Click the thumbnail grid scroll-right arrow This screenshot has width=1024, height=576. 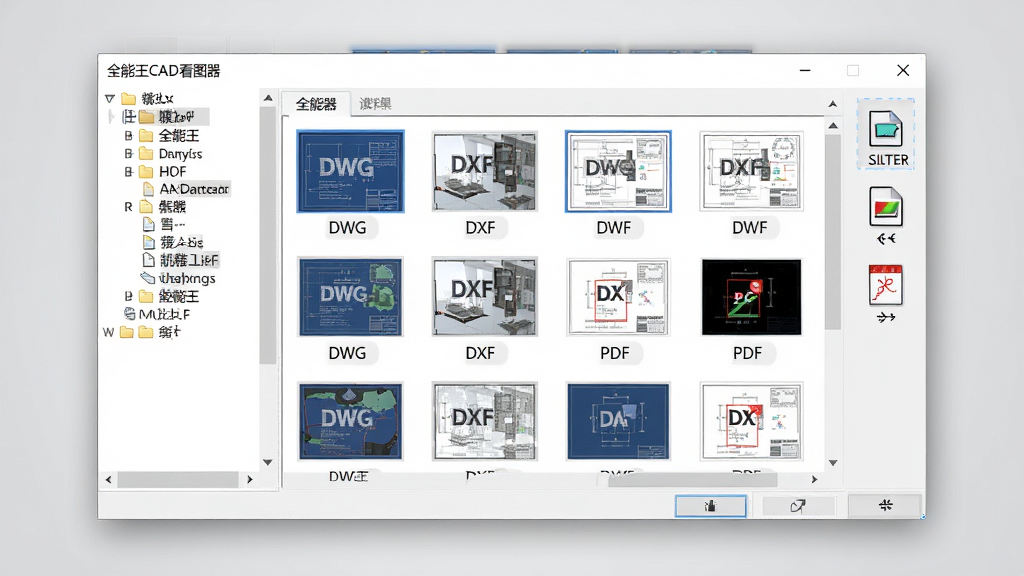point(814,479)
